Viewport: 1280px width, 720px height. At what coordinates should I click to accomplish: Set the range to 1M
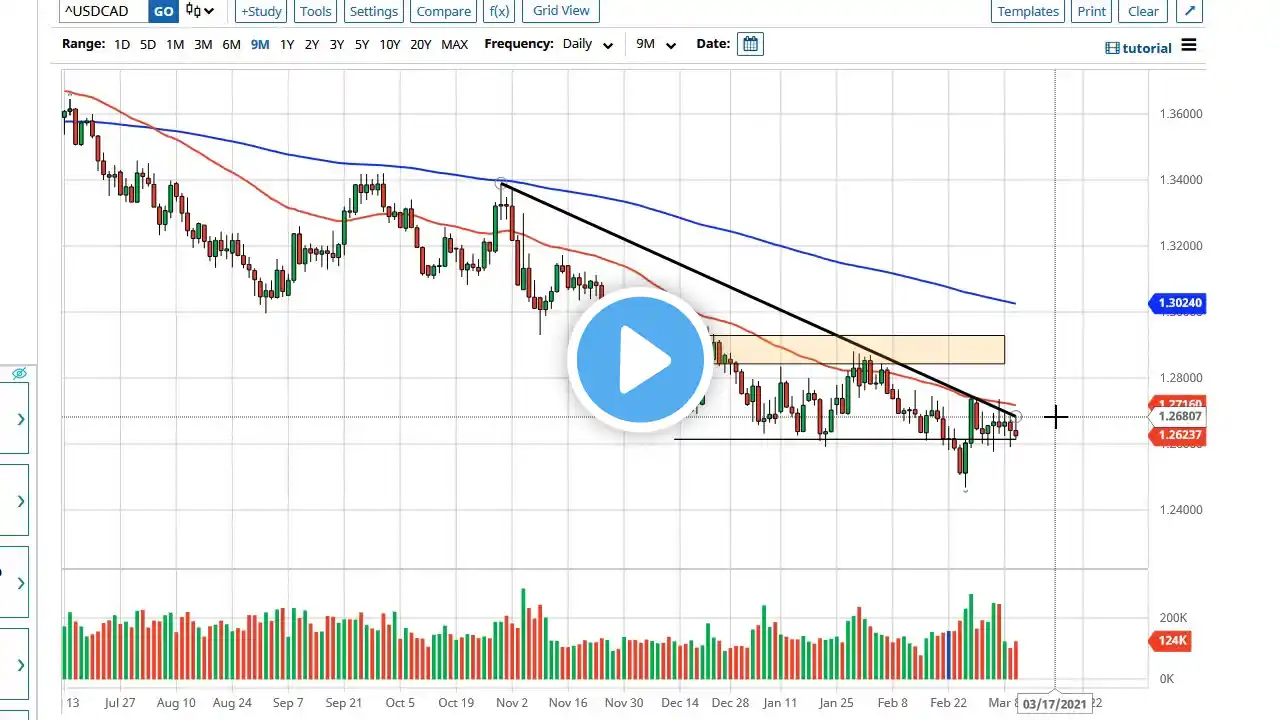175,44
